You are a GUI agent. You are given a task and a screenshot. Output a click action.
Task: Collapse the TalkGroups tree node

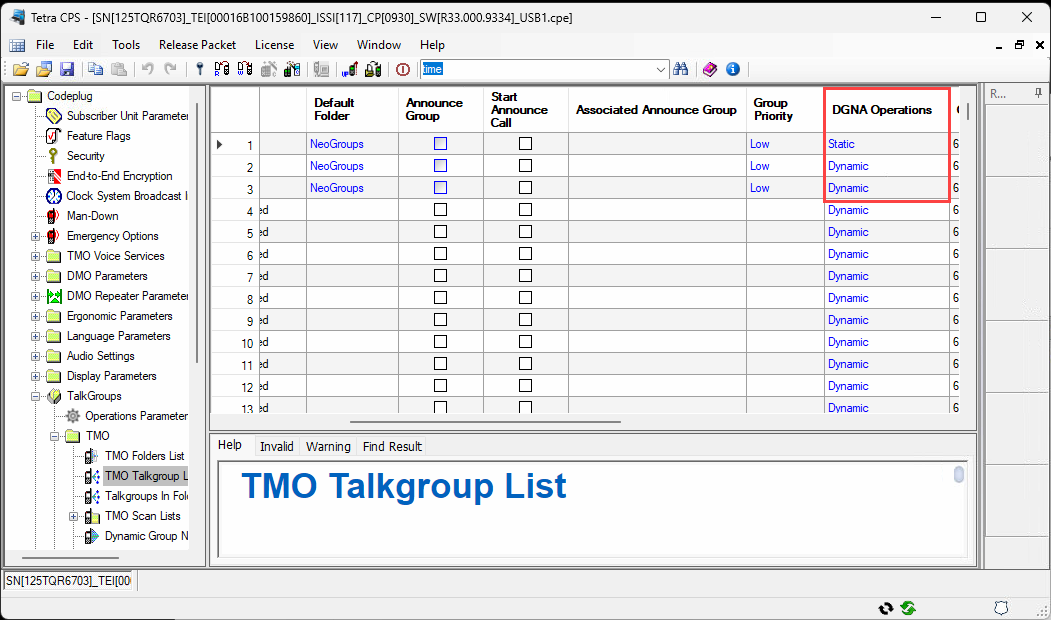click(x=36, y=396)
